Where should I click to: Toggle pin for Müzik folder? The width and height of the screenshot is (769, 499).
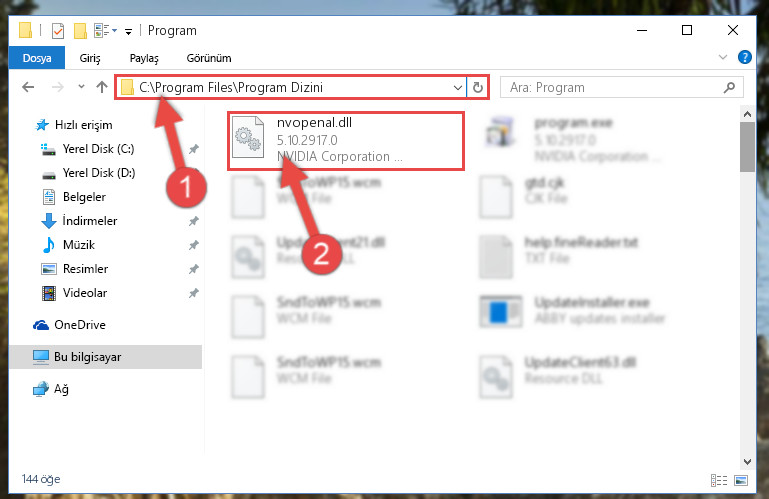[x=194, y=245]
